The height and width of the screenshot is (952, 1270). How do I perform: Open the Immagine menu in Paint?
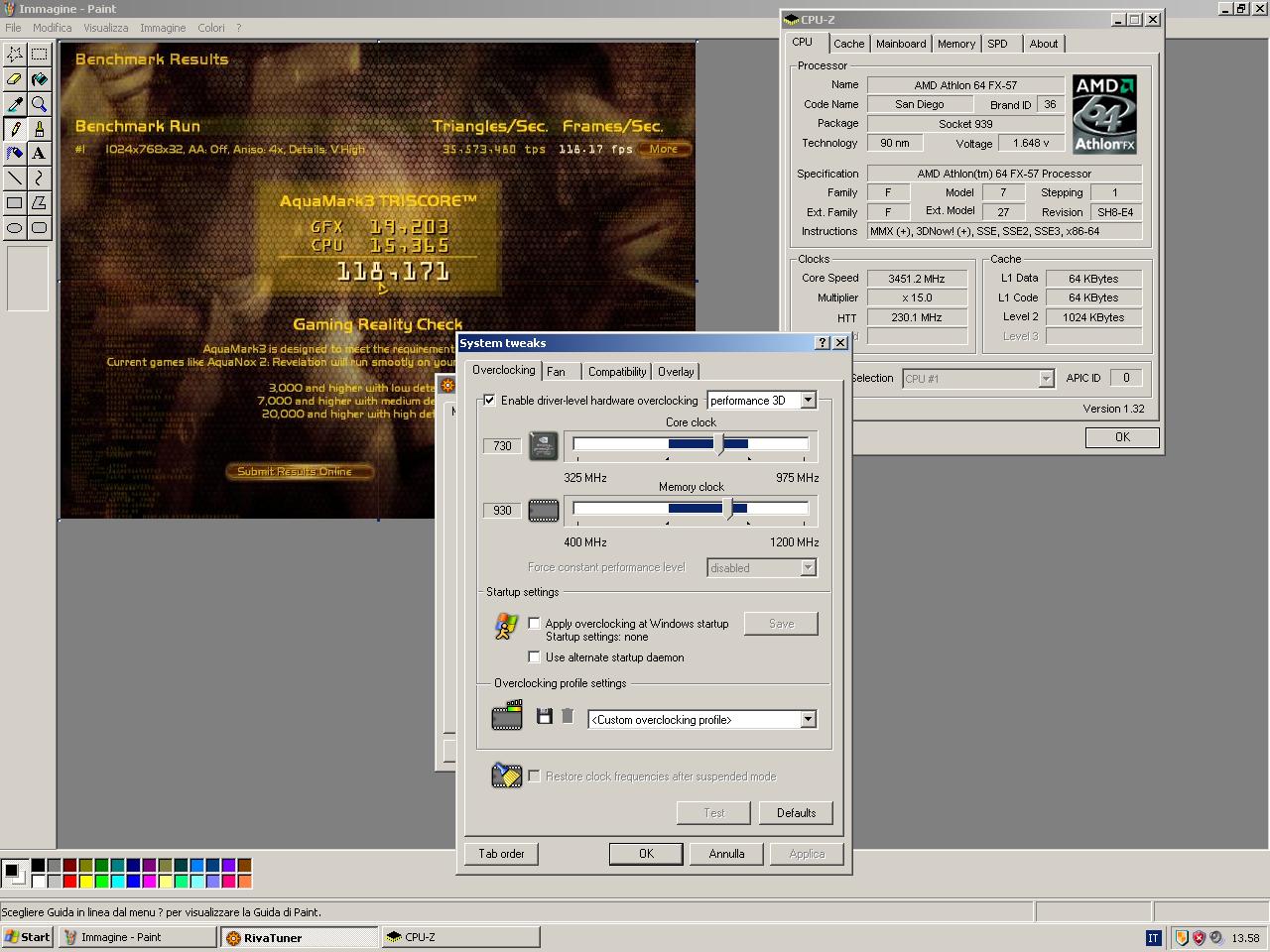coord(163,28)
